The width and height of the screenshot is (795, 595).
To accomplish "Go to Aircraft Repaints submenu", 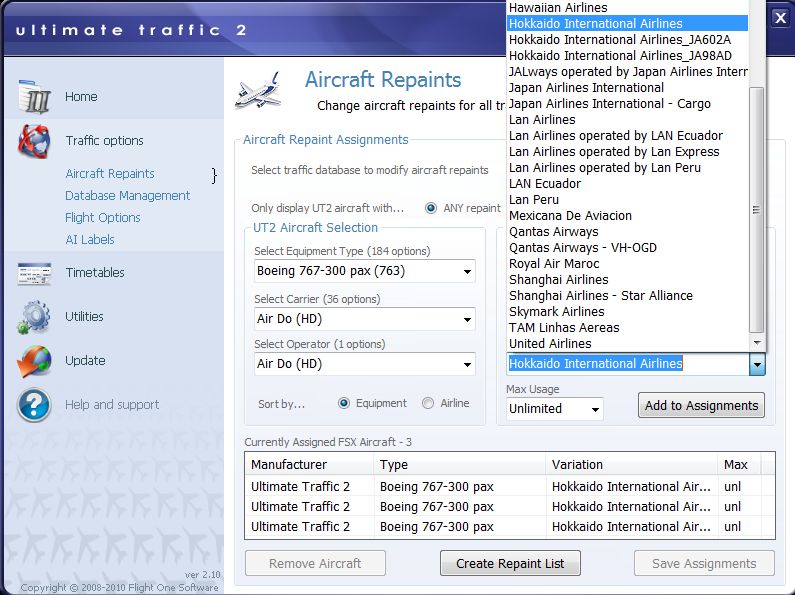I will tap(110, 173).
